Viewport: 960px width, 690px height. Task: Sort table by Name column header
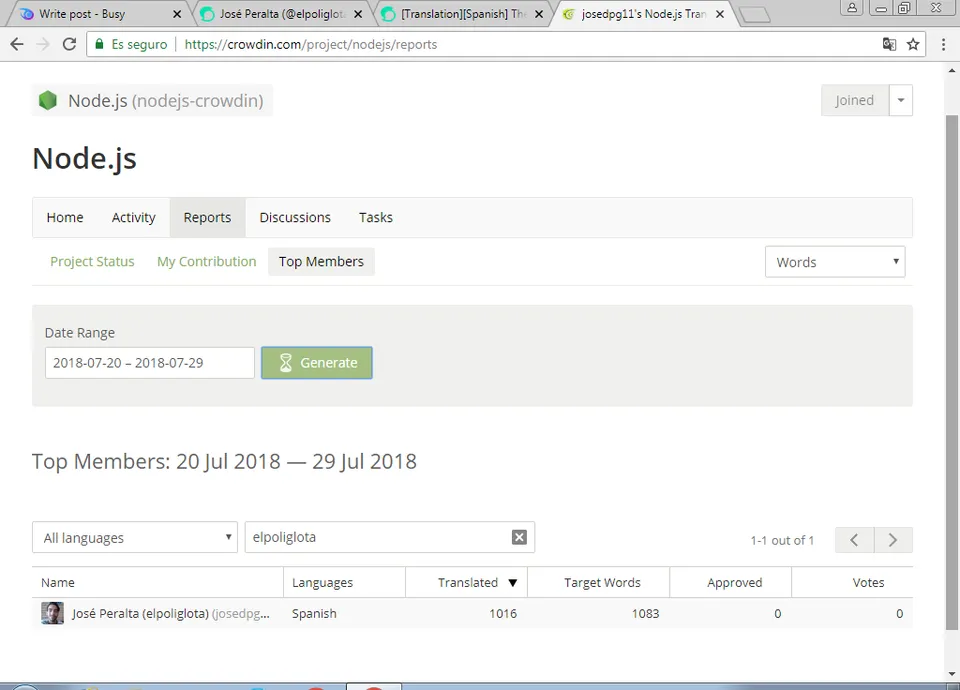(x=158, y=582)
